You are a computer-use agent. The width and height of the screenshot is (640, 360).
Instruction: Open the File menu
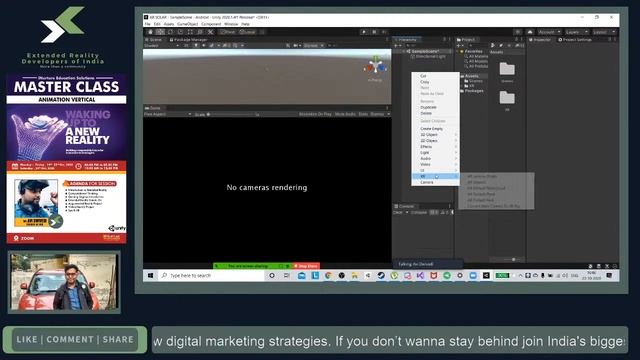[148, 24]
